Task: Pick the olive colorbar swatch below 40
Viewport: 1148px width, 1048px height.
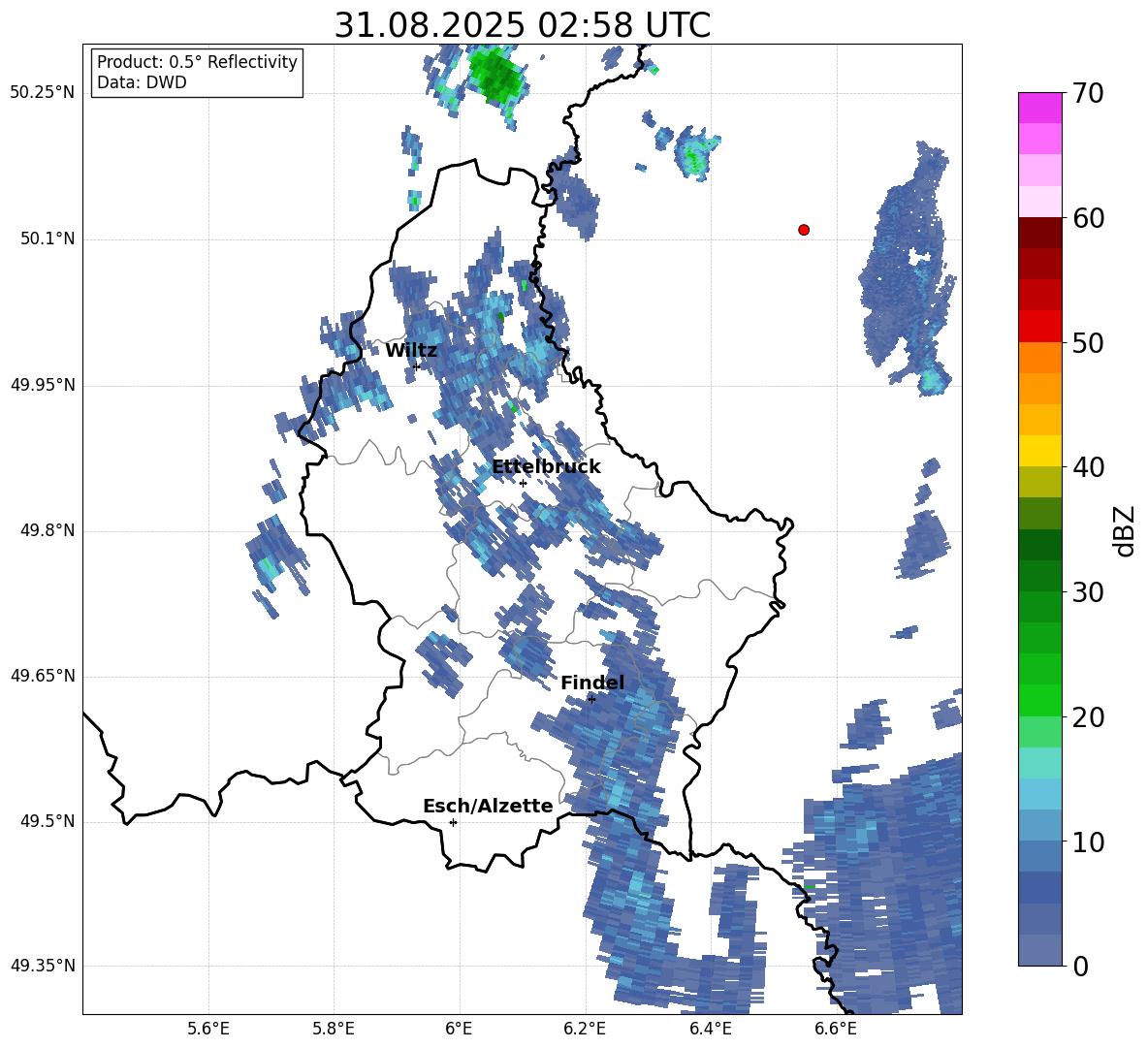Action: (x=1040, y=482)
